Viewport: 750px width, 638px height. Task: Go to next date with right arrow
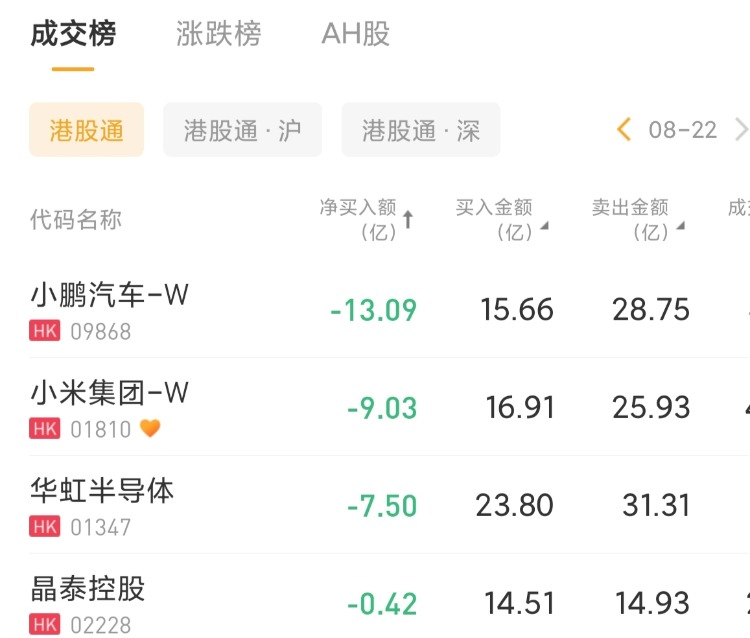point(741,130)
